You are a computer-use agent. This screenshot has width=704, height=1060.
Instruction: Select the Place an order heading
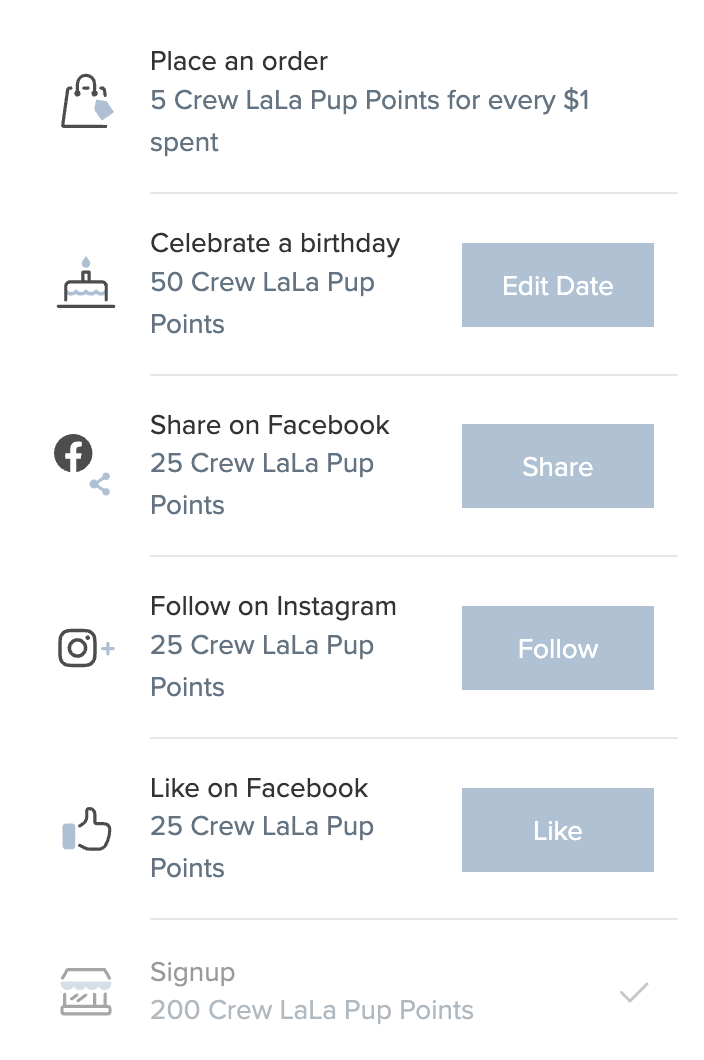pos(239,61)
